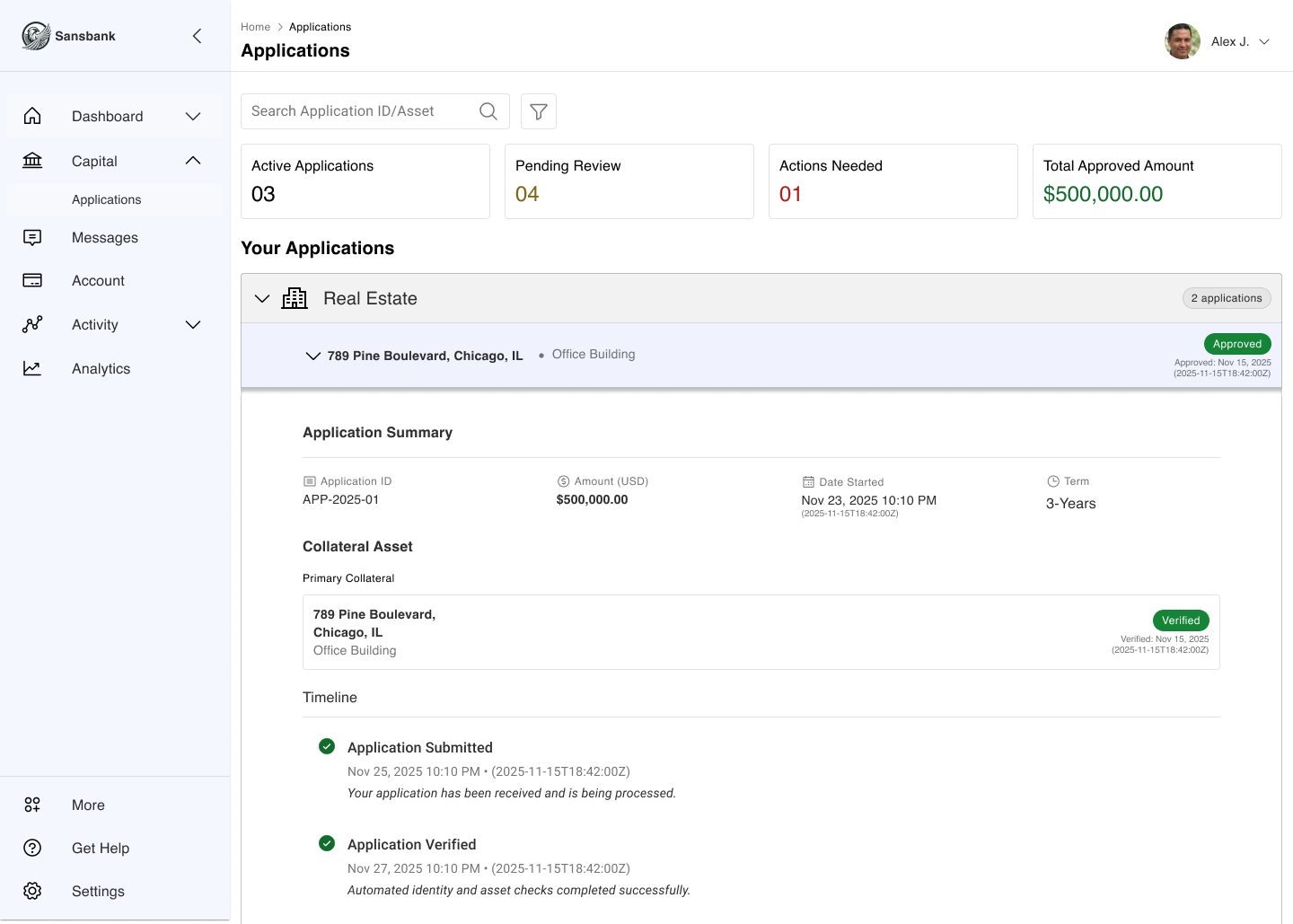1293x924 pixels.
Task: Click the Sansbank logo
Action: (36, 36)
